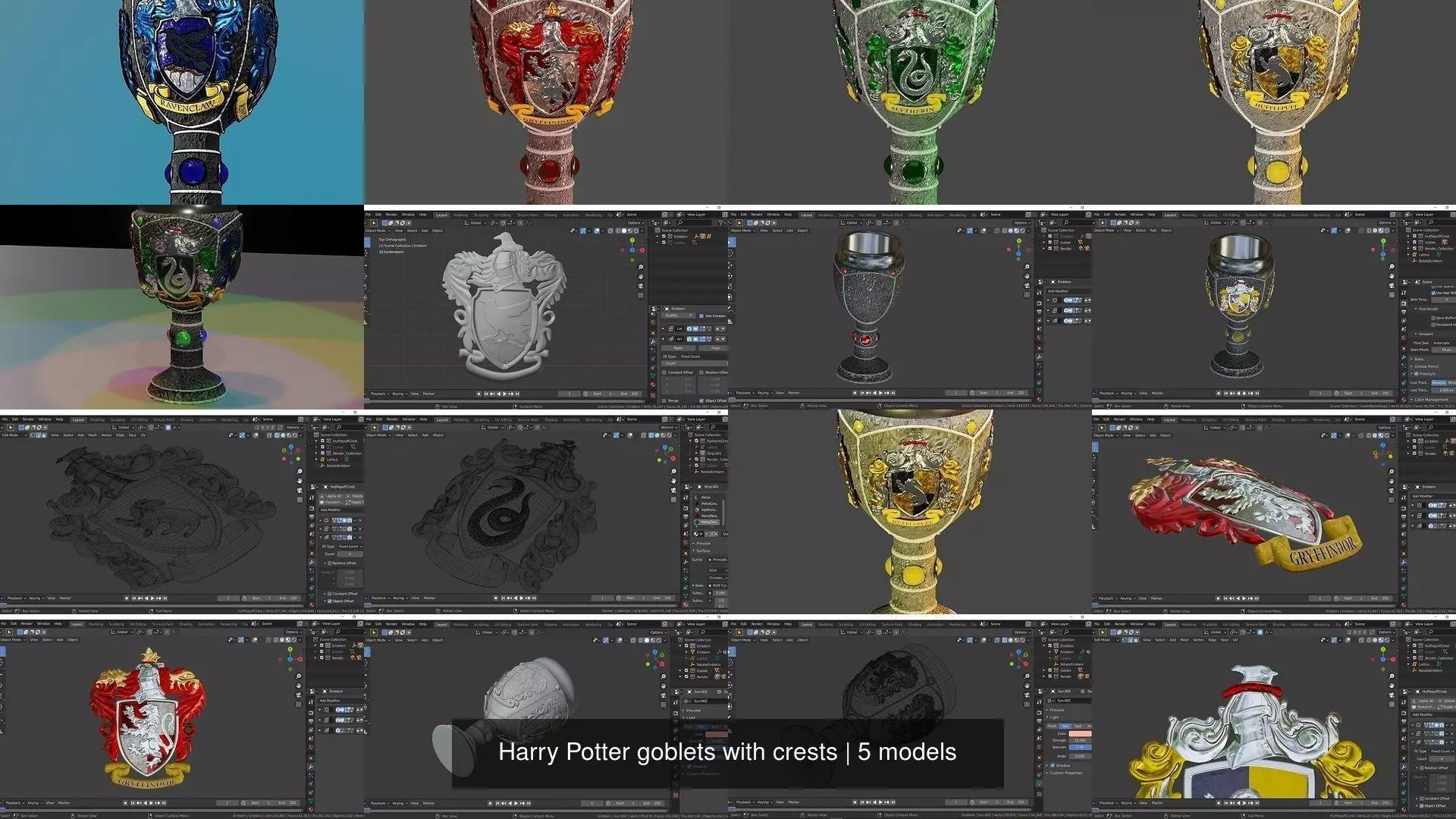Viewport: 1456px width, 819px height.
Task: Click camera view icon in Sun.002 goblet viewport
Action: [1027, 695]
